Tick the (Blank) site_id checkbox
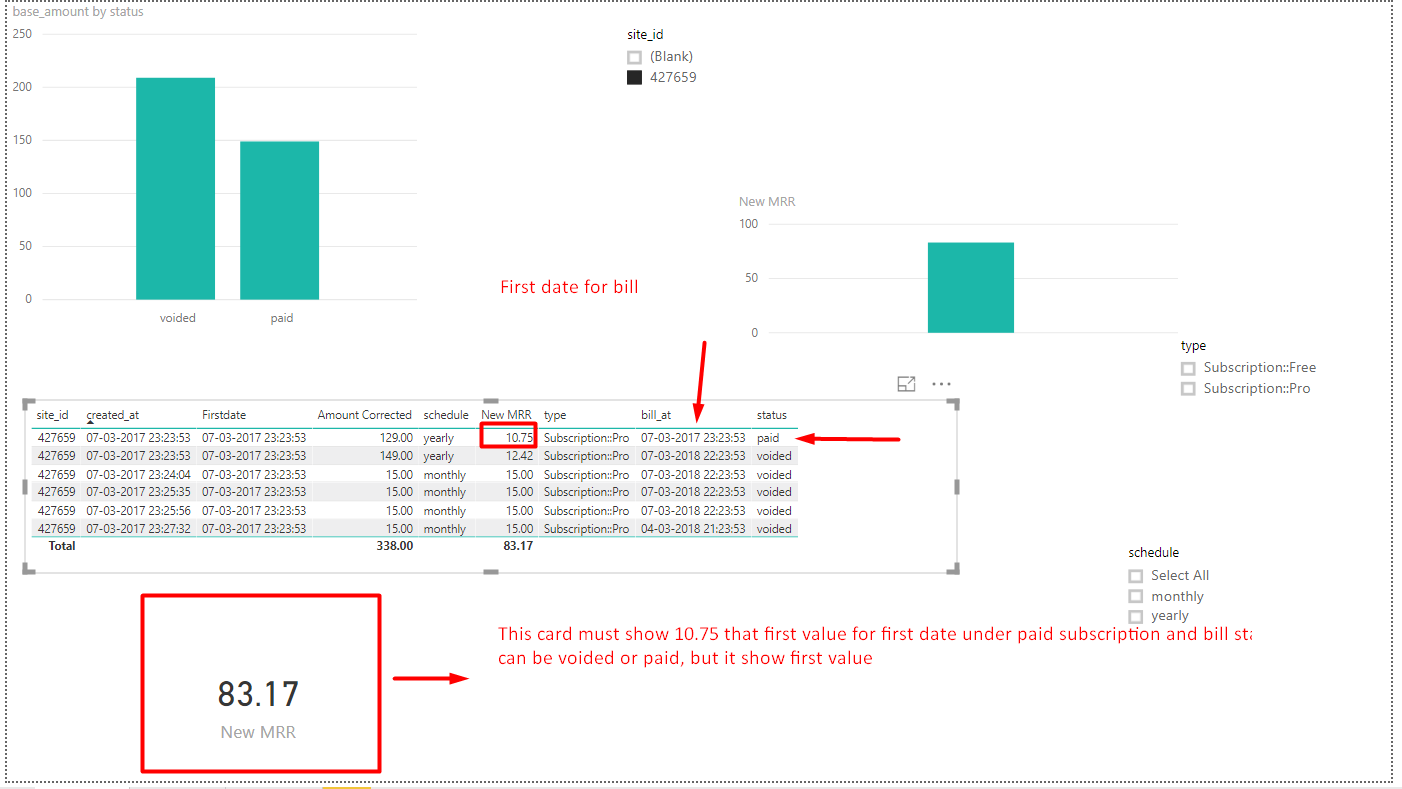 click(634, 57)
